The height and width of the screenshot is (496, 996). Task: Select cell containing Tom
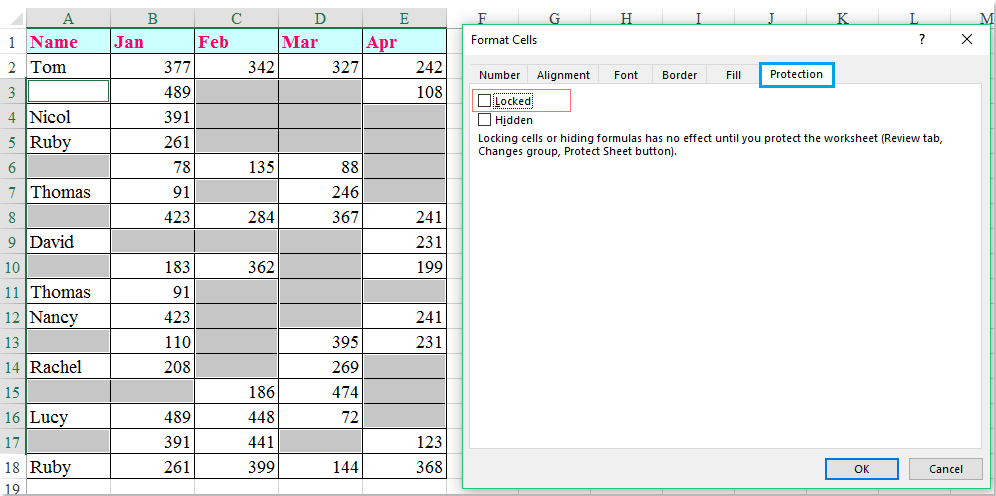coord(68,67)
